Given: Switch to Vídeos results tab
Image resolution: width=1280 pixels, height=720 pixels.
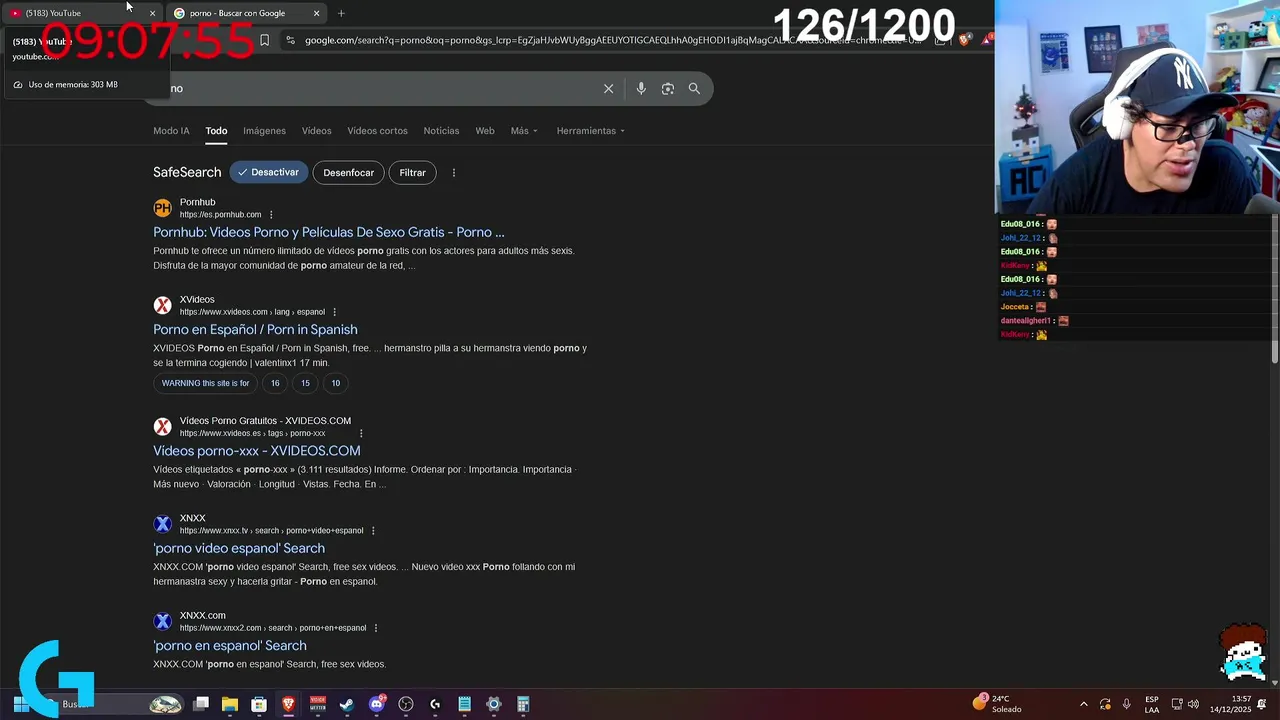Looking at the screenshot, I should click(x=316, y=131).
